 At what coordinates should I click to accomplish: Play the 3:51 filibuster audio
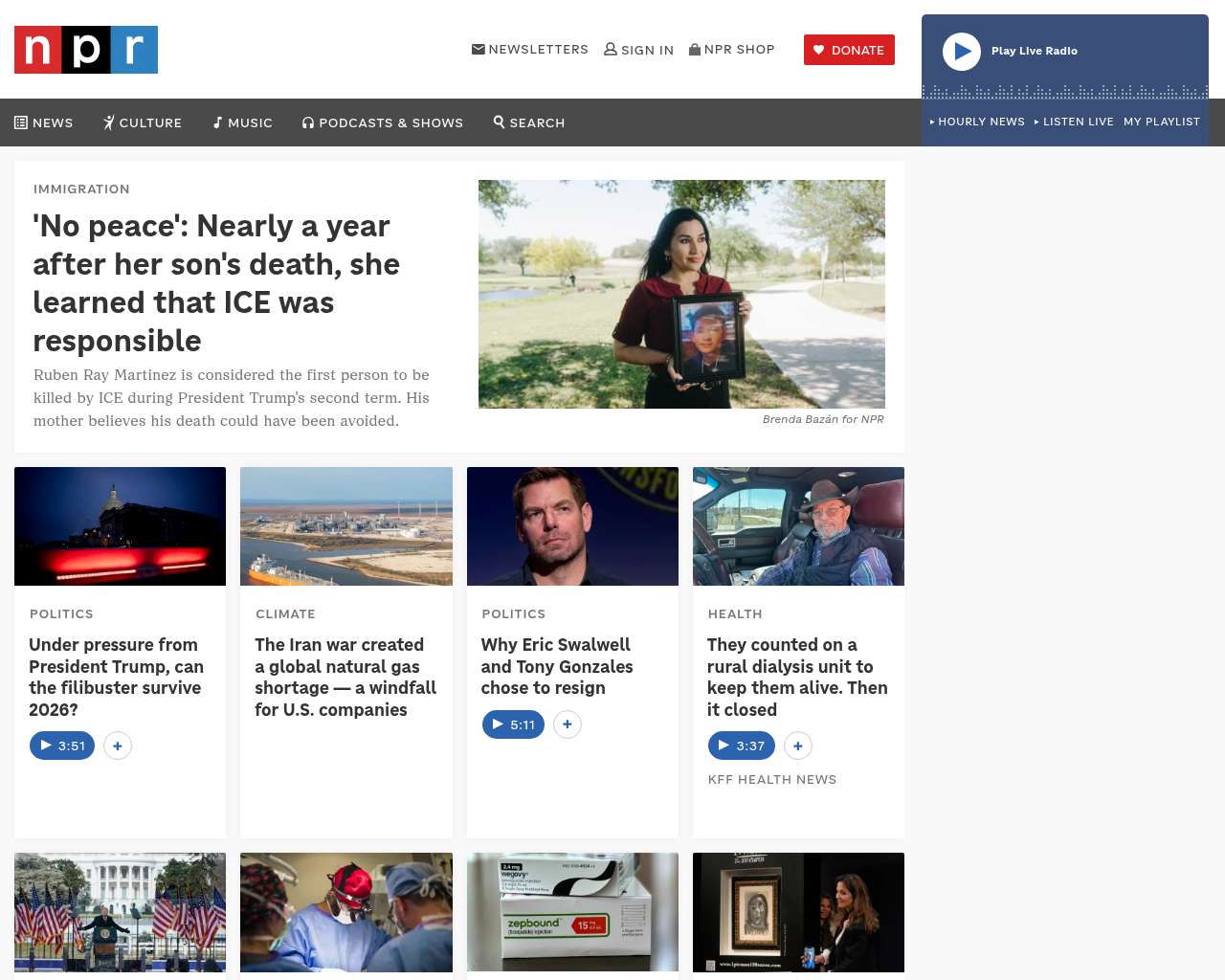pyautogui.click(x=62, y=746)
